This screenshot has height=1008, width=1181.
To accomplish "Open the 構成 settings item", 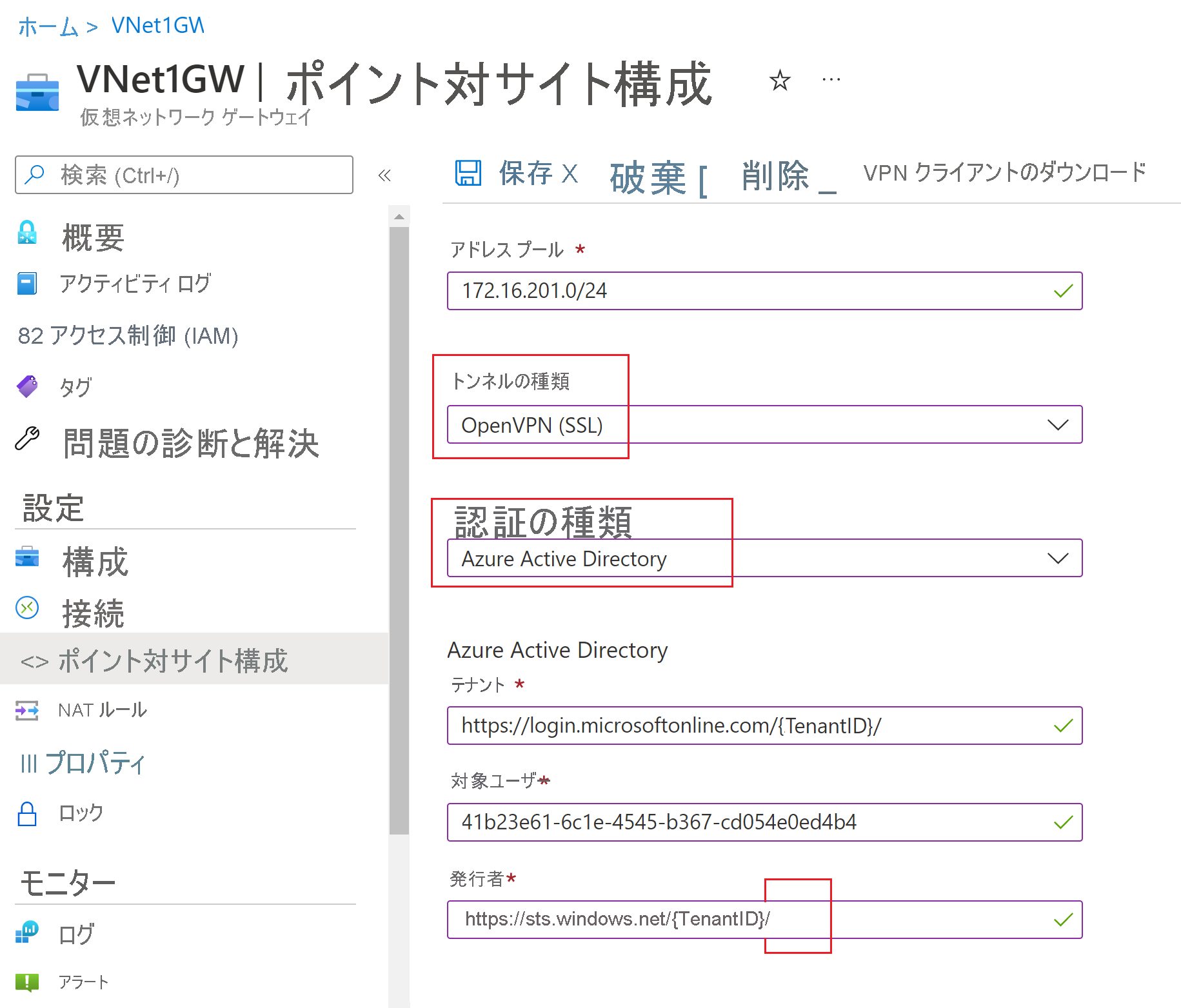I will click(95, 562).
